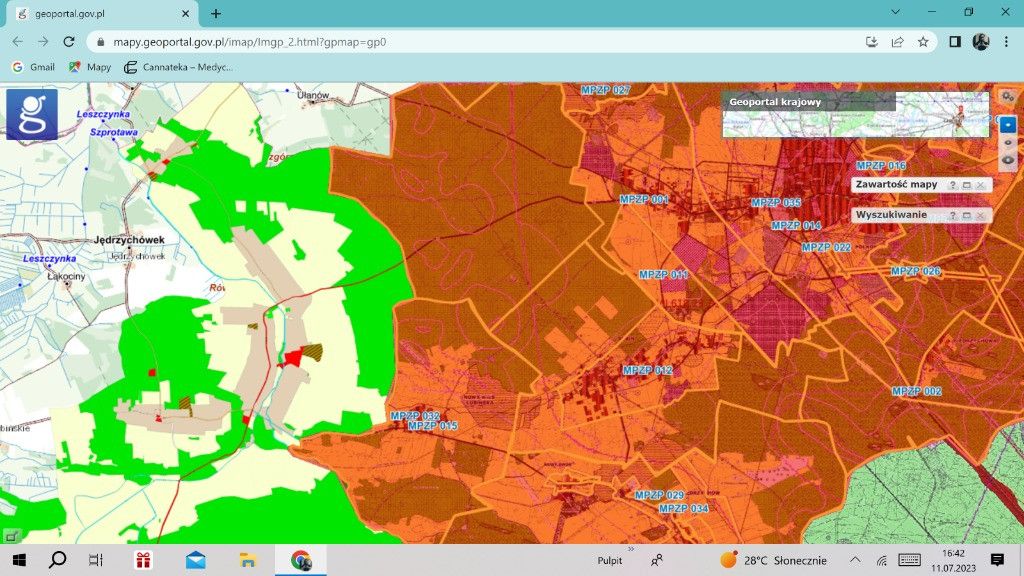
Task: Toggle the bottom large eye visibility button
Action: [1008, 159]
